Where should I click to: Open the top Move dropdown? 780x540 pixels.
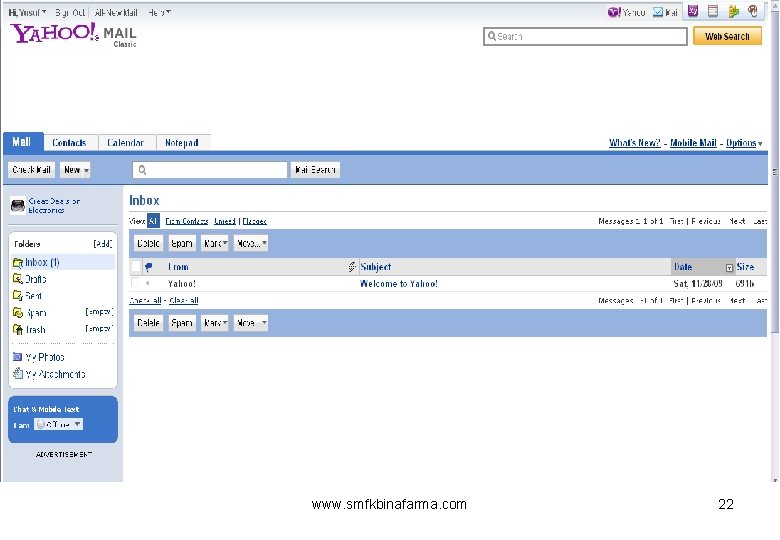[x=251, y=243]
